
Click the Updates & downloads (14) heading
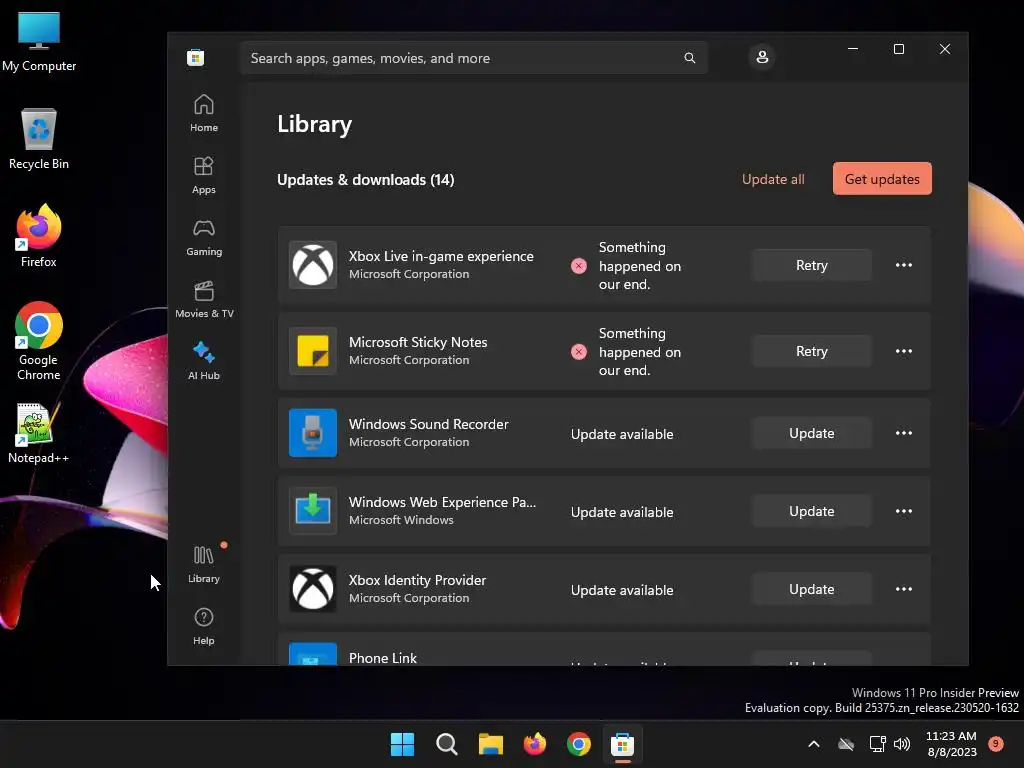(x=366, y=180)
